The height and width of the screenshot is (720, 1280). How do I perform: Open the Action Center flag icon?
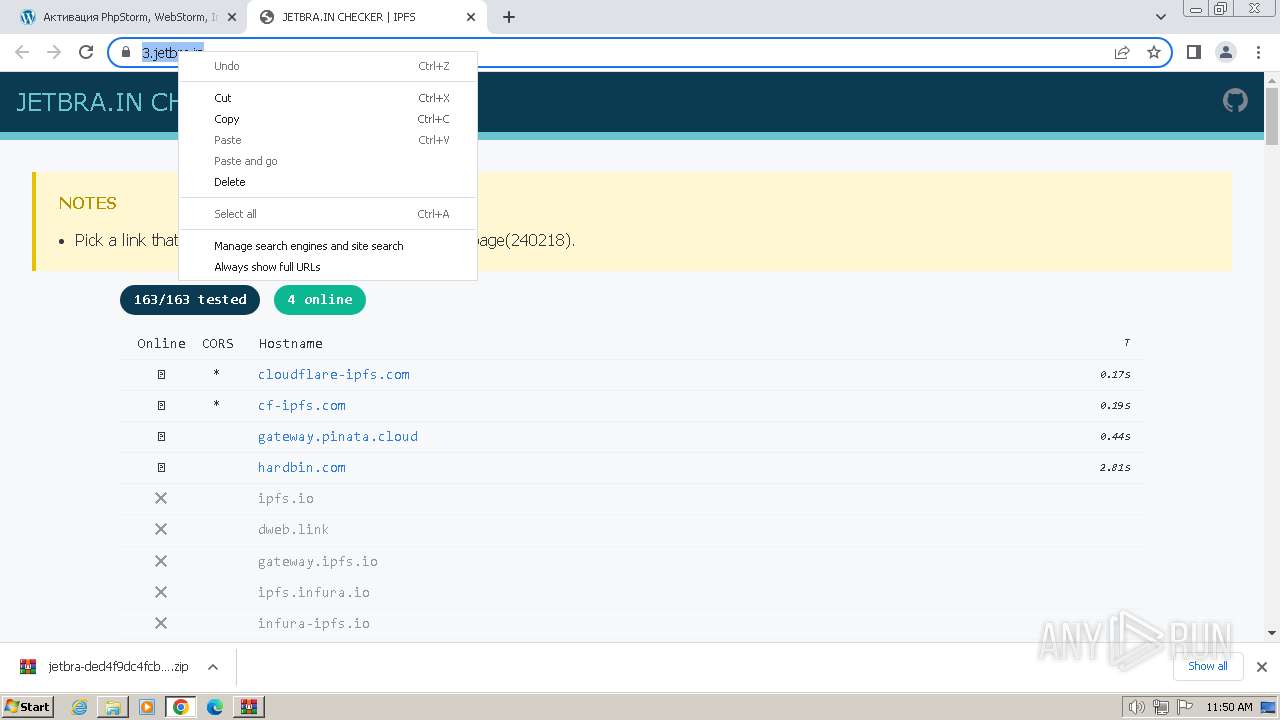click(x=1183, y=707)
